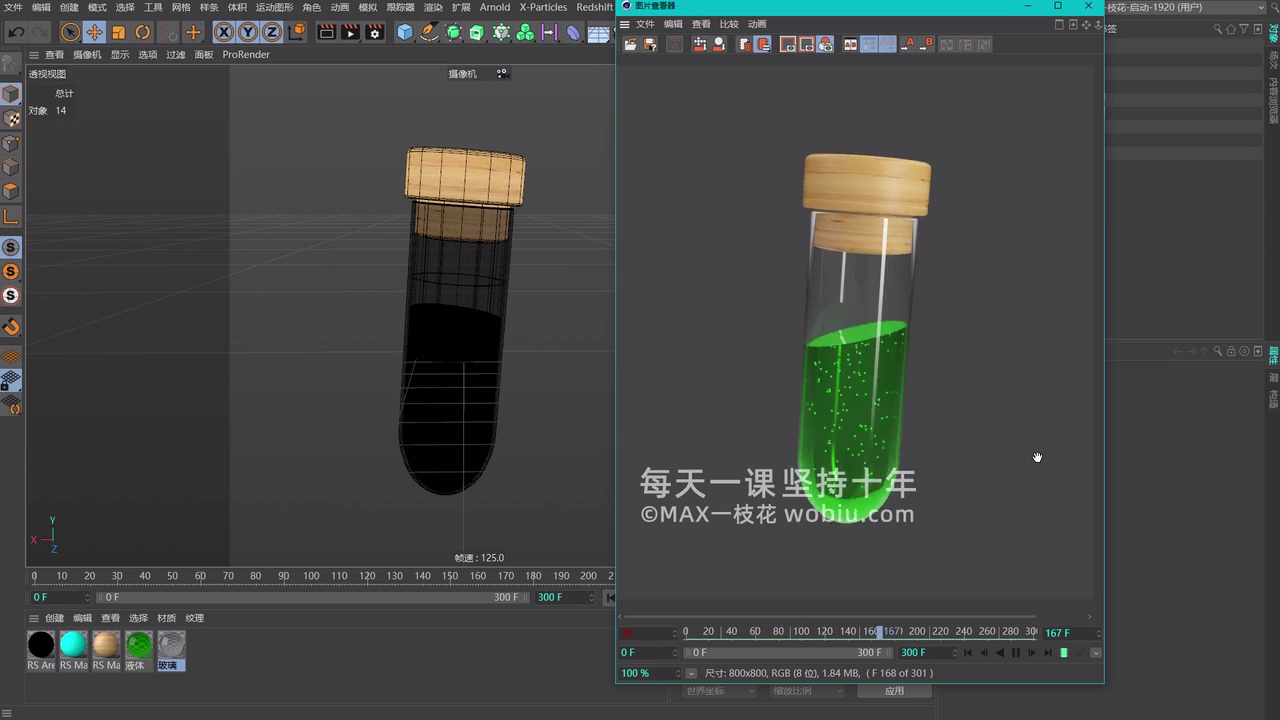Click the 应用 apply button
Image resolution: width=1280 pixels, height=720 pixels.
[x=894, y=691]
